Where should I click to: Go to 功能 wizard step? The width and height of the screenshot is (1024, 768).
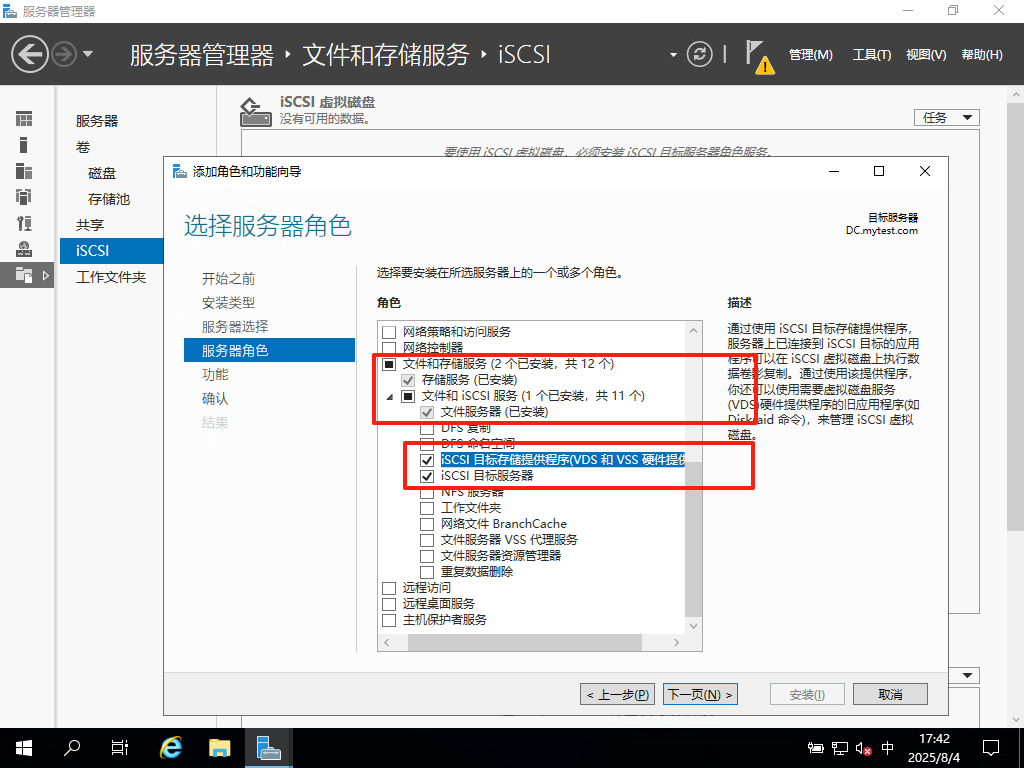pos(215,375)
